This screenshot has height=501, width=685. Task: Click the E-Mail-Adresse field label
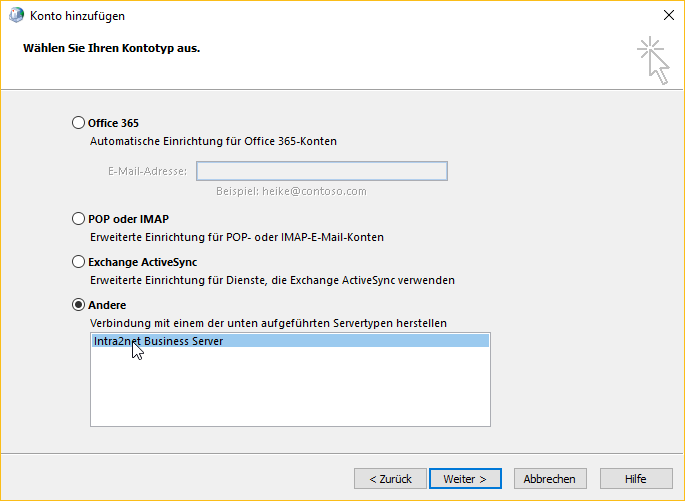click(147, 171)
